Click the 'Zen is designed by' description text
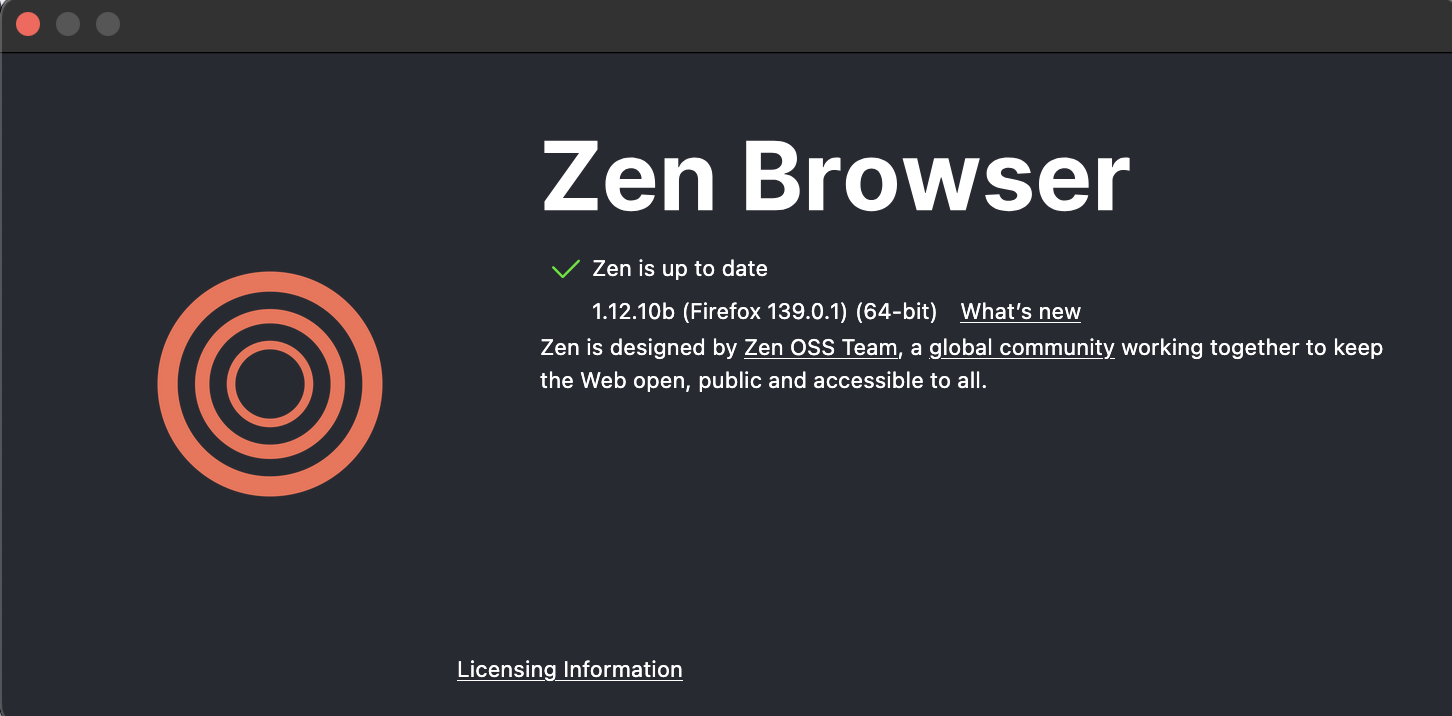 point(639,348)
